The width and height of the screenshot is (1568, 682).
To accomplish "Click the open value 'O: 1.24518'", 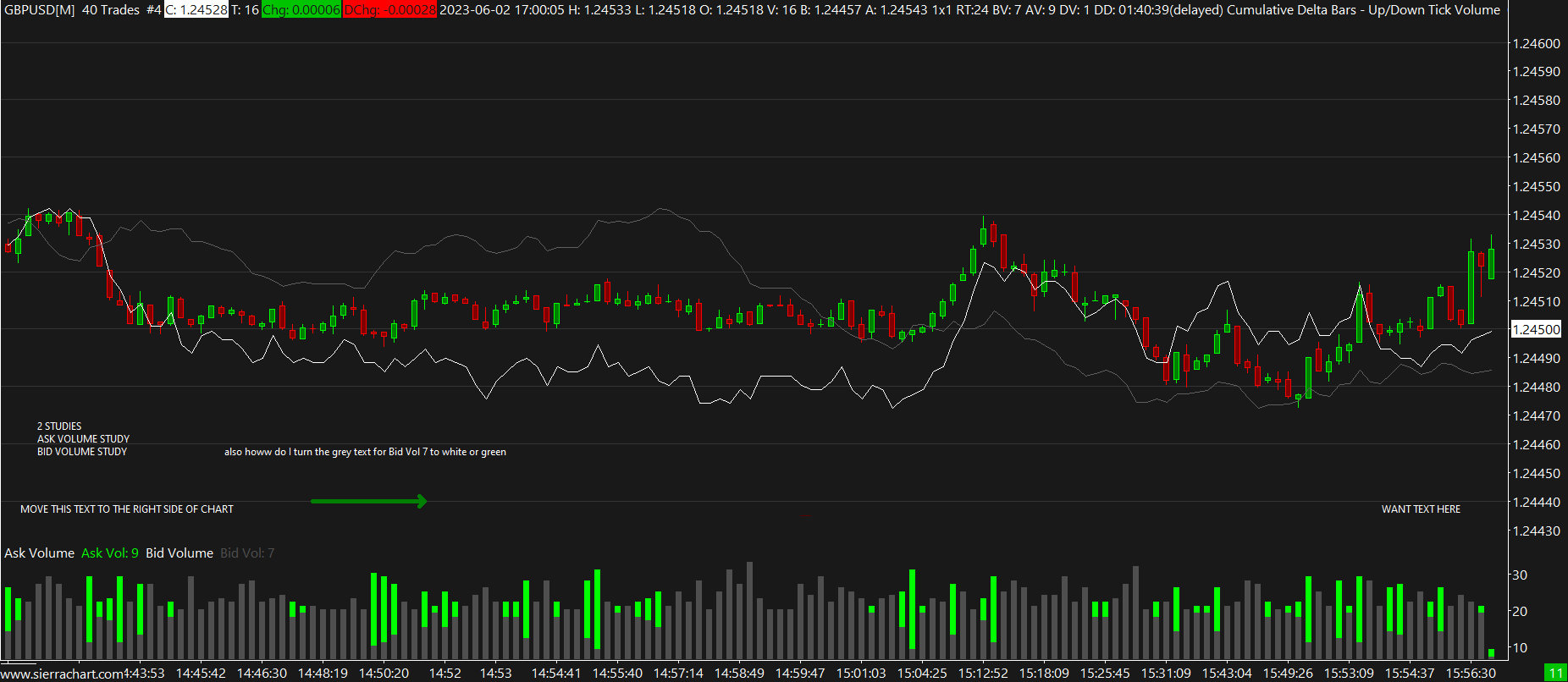I will coord(731,10).
